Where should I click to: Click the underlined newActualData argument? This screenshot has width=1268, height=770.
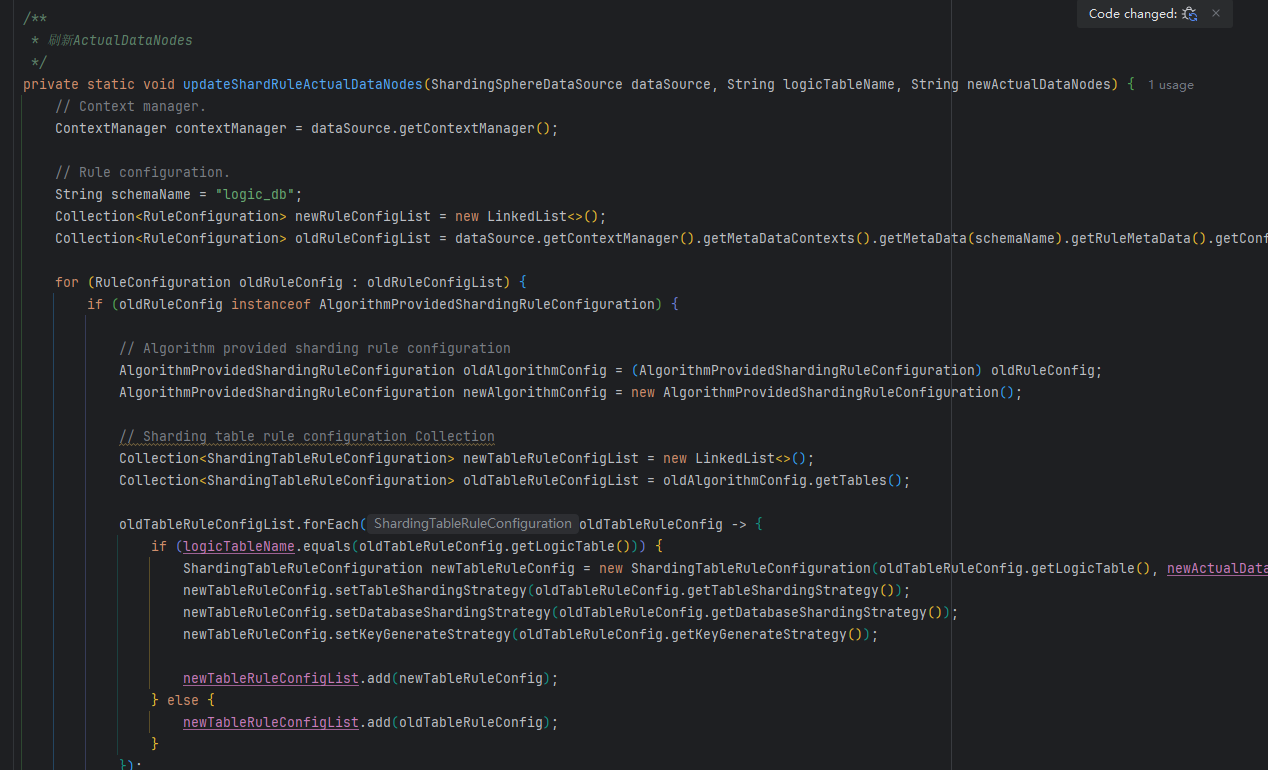coord(1217,568)
